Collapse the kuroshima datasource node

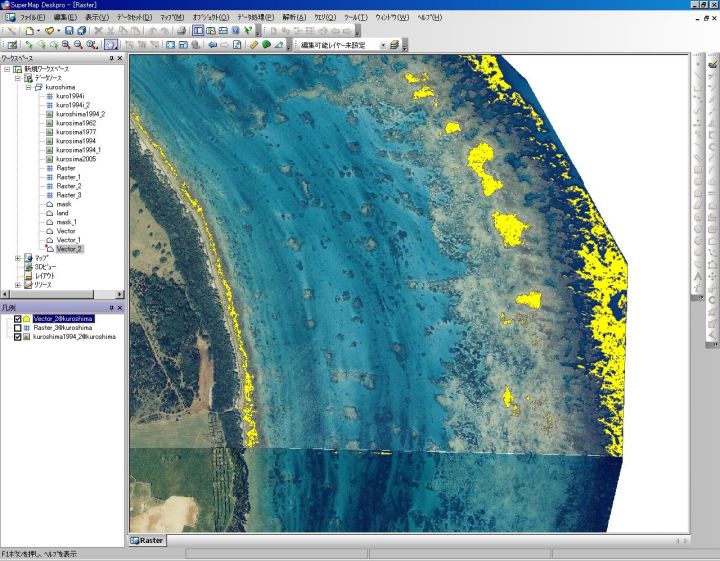[28, 88]
